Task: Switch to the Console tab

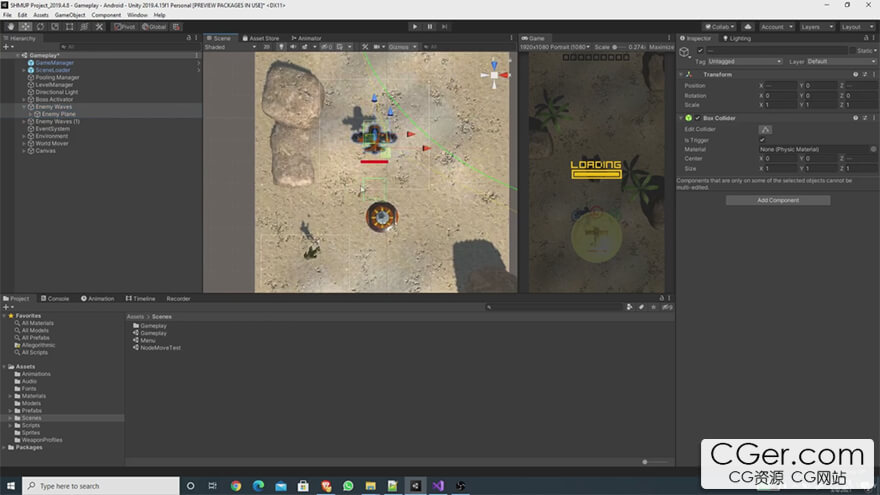Action: (55, 299)
